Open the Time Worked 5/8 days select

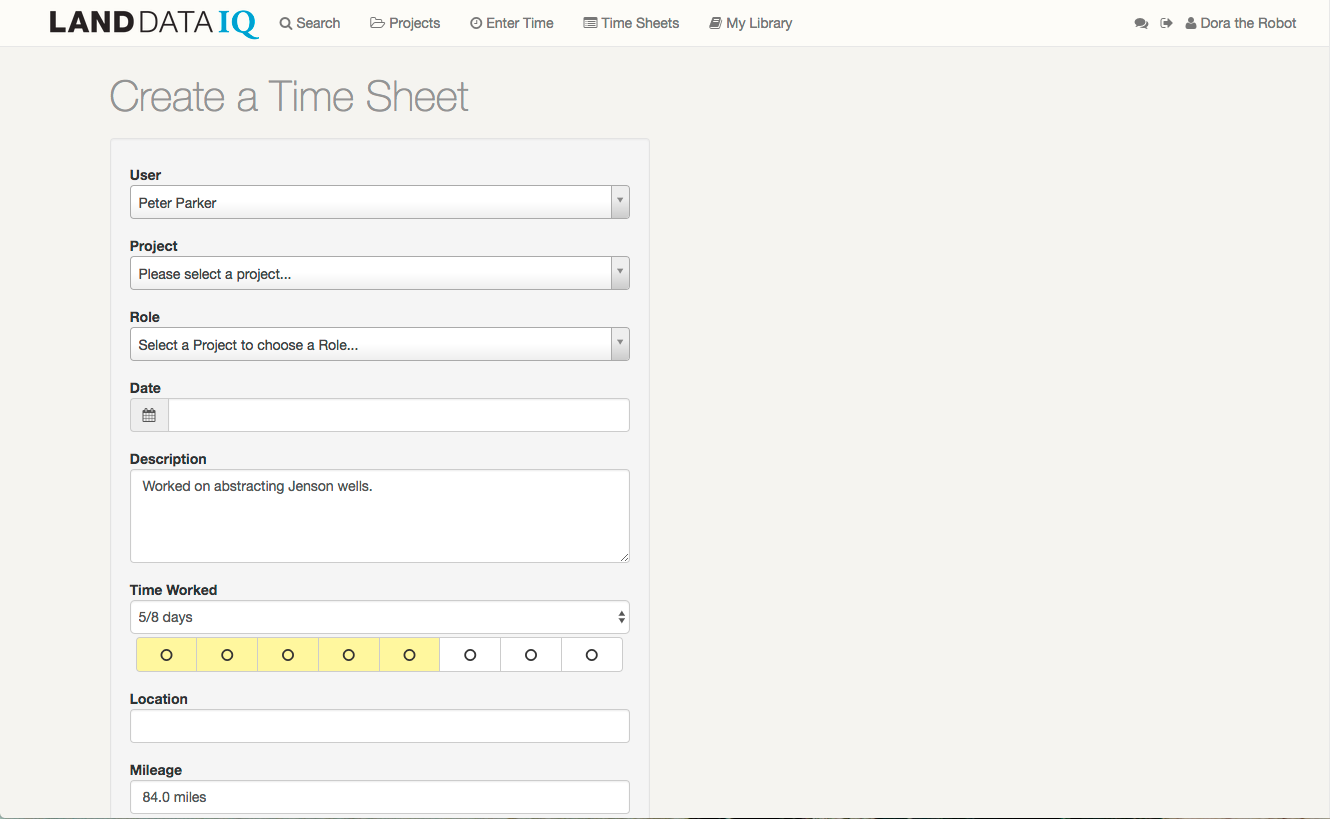[380, 617]
